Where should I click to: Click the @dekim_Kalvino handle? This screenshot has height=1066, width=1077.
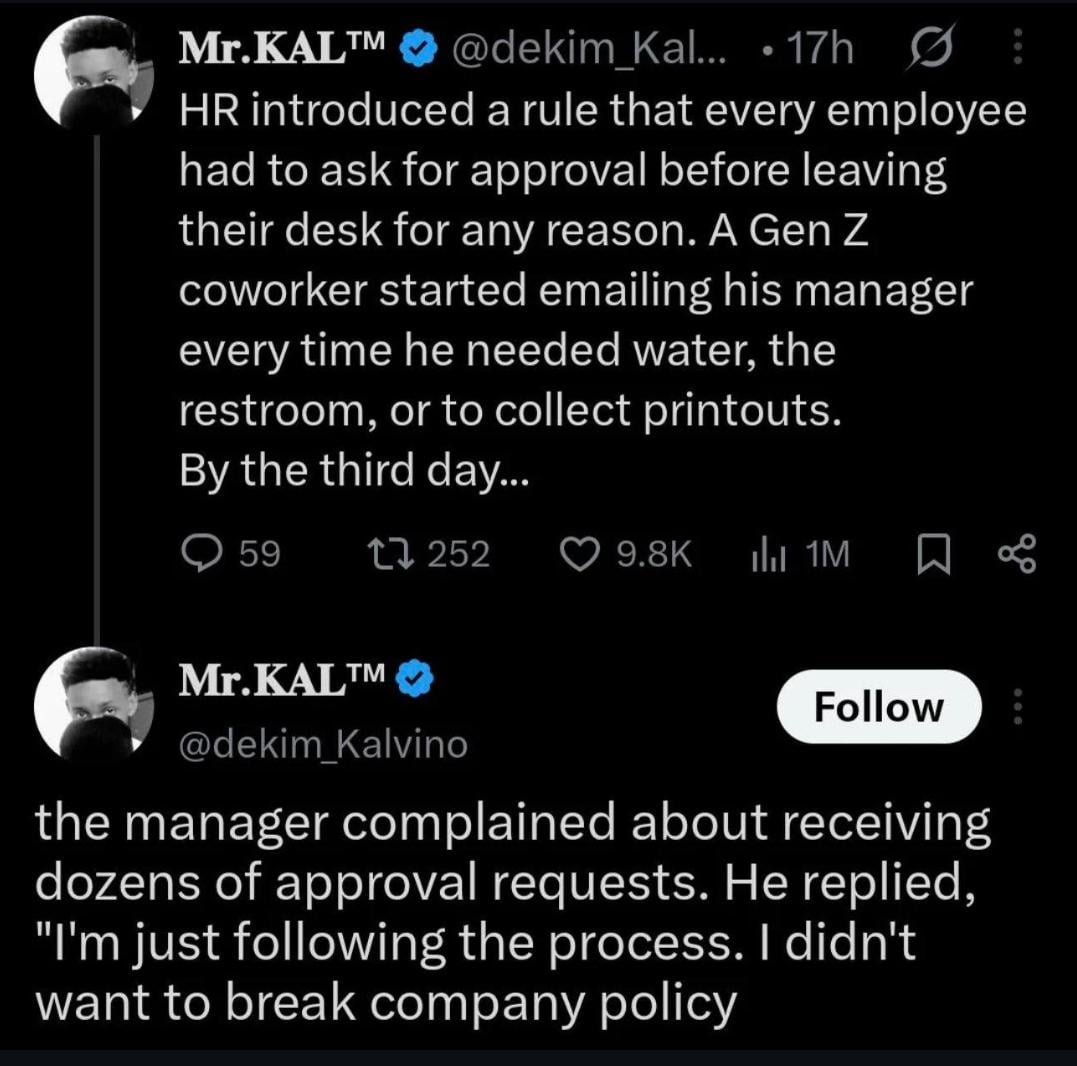pyautogui.click(x=323, y=745)
